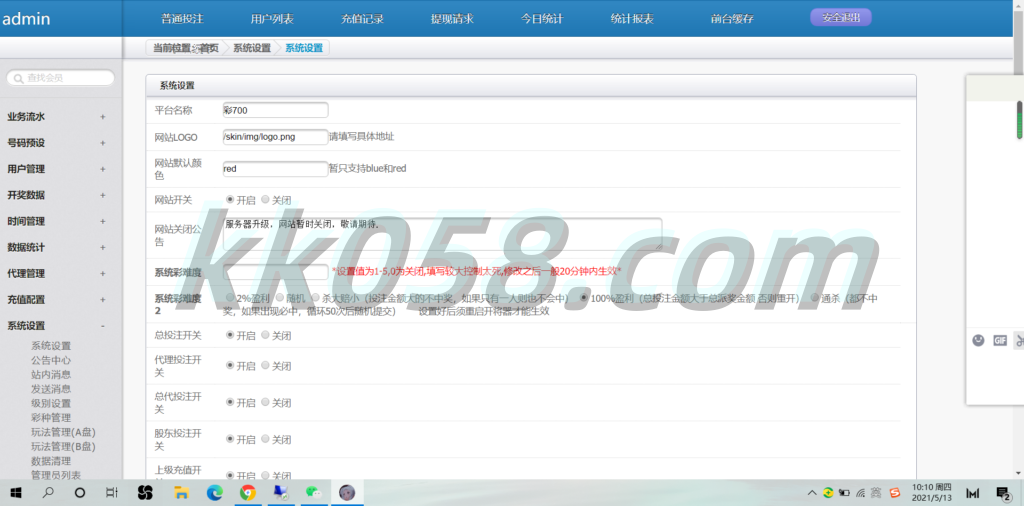The width and height of the screenshot is (1024, 506).
Task: Click 系统设置 breadcrumb middle item
Action: pos(251,48)
